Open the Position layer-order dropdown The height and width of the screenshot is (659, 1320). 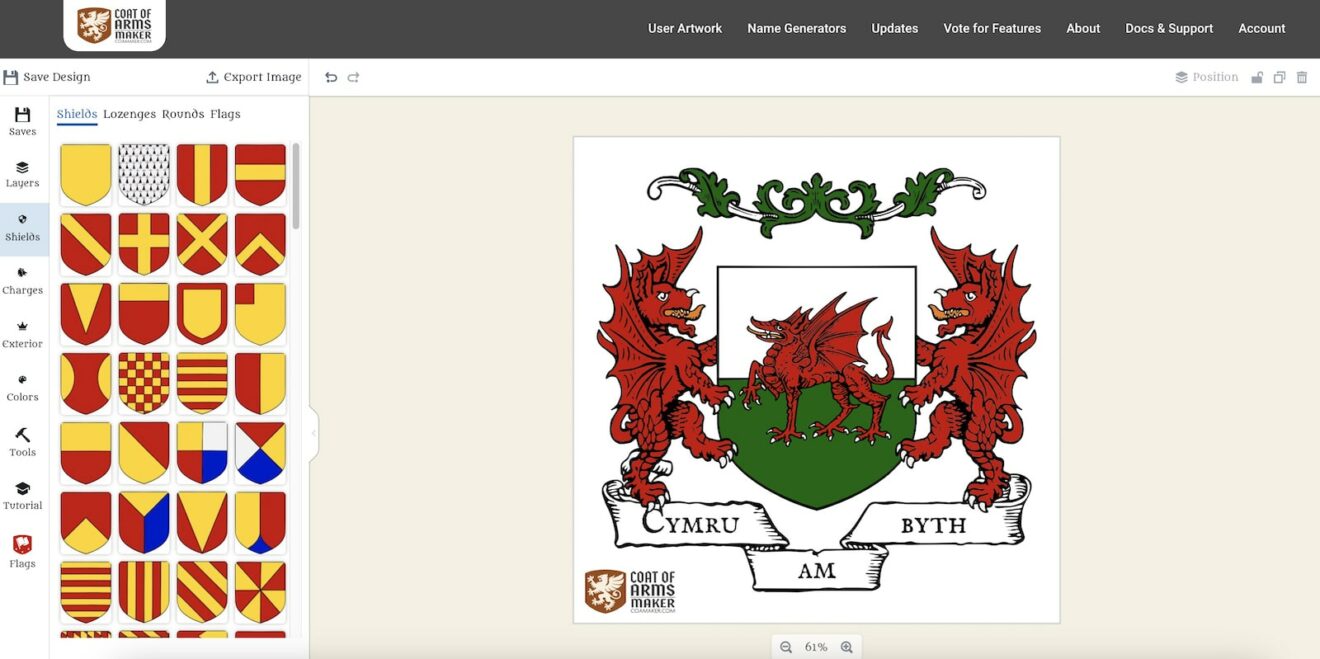1207,76
